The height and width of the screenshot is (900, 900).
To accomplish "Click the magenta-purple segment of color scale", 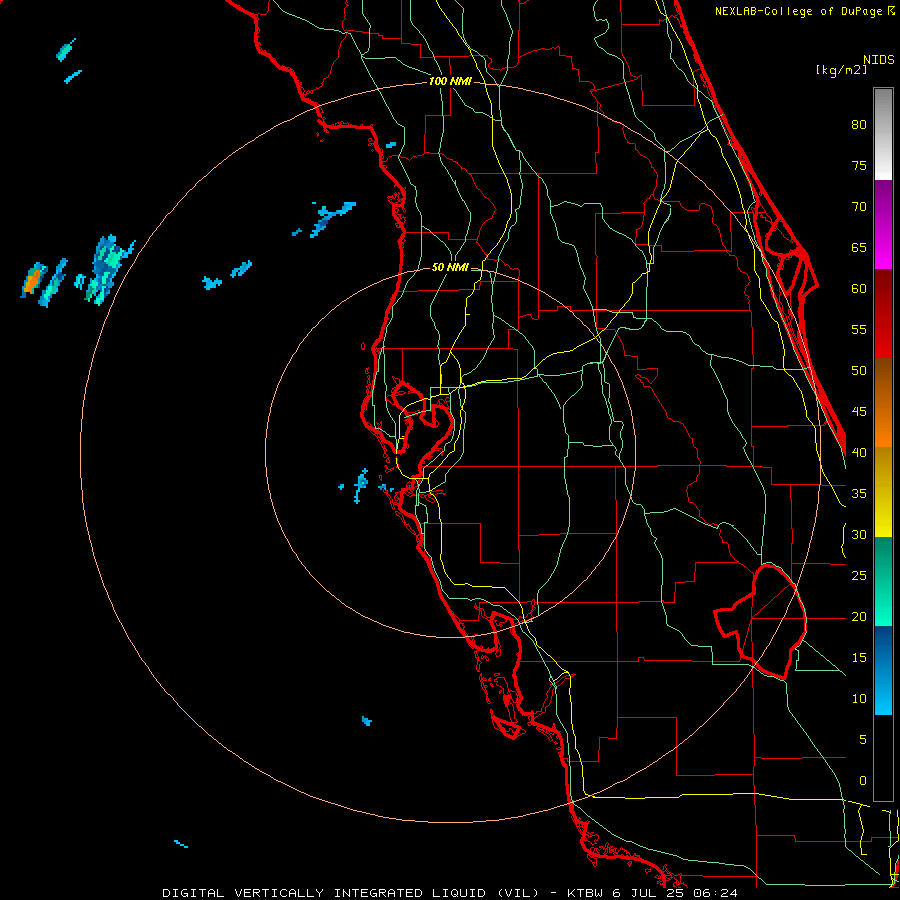I will (x=883, y=224).
